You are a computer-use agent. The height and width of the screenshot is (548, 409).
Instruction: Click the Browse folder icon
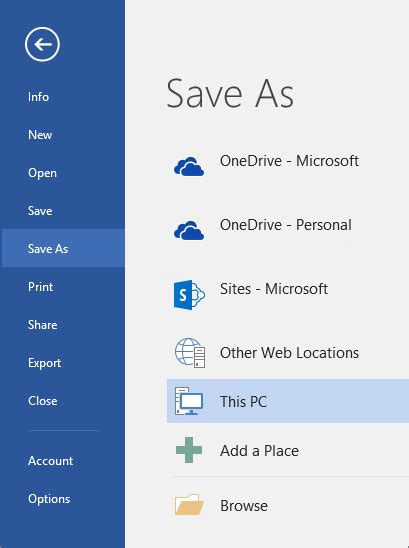click(x=189, y=504)
